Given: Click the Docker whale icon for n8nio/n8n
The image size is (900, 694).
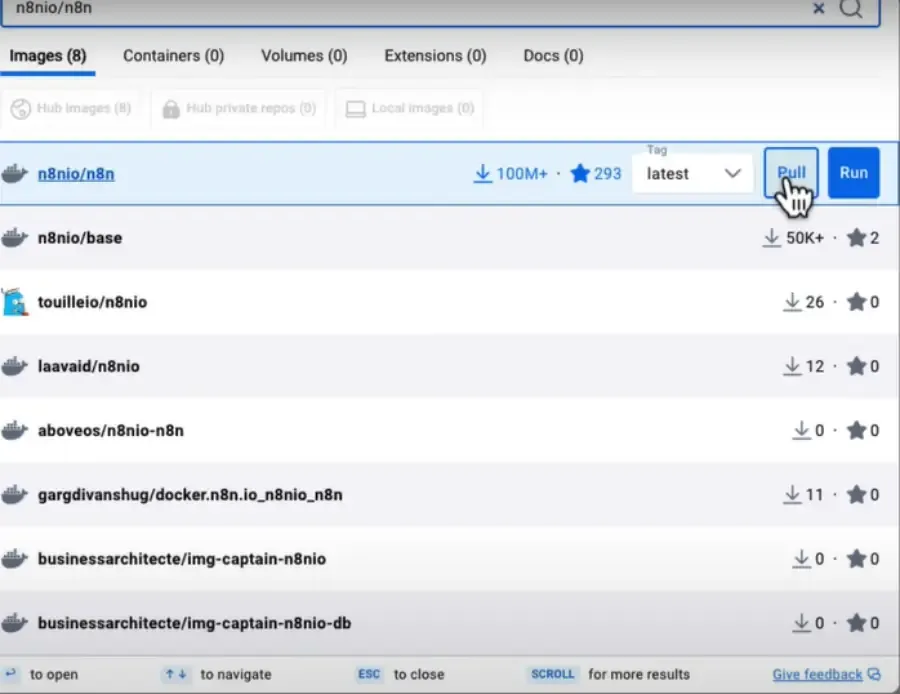Looking at the screenshot, I should pyautogui.click(x=15, y=173).
